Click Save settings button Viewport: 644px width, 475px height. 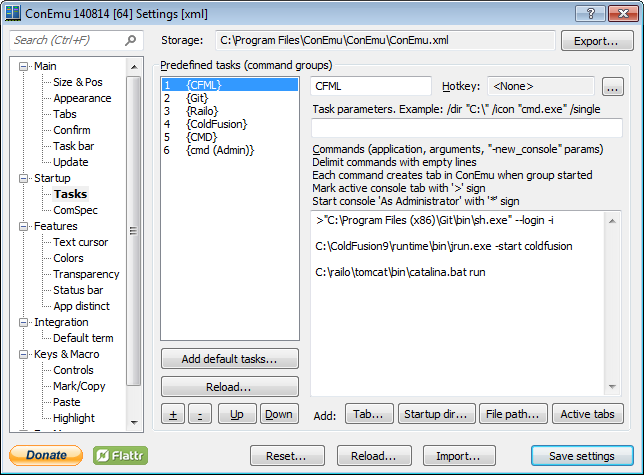(582, 456)
